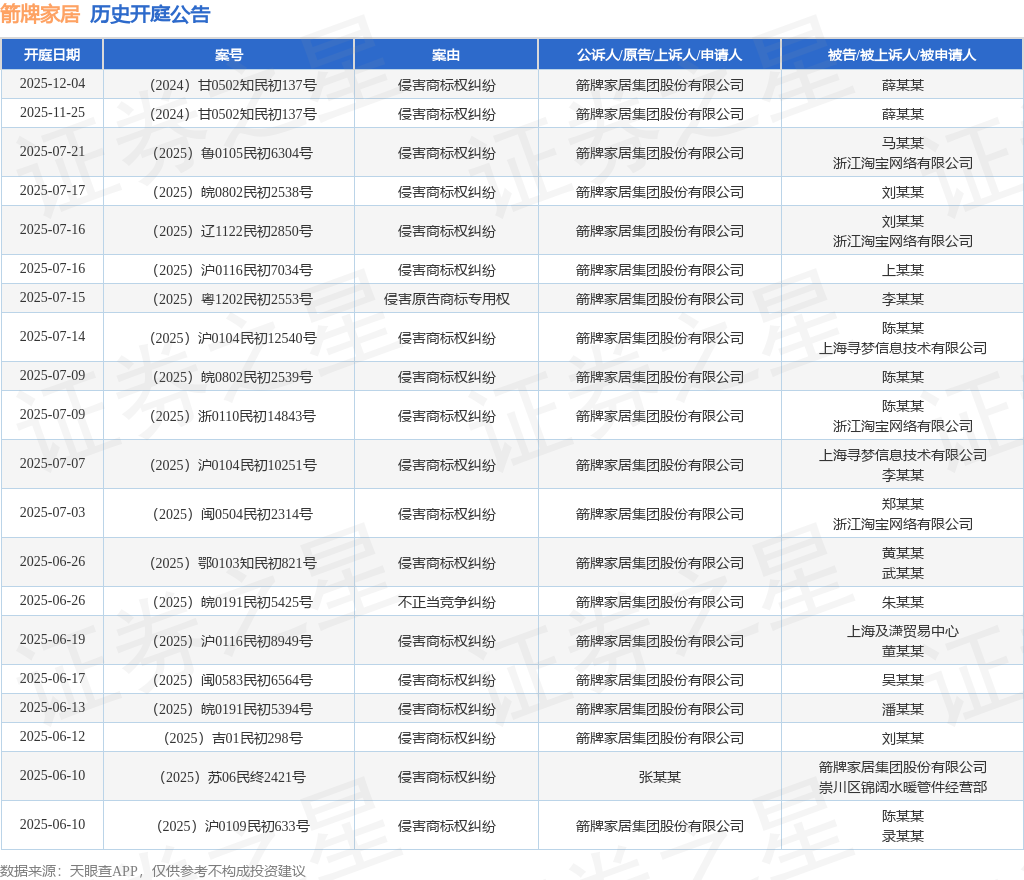This screenshot has width=1024, height=880.
Task: Click case number 浙0110民初14843号
Action: click(x=233, y=416)
